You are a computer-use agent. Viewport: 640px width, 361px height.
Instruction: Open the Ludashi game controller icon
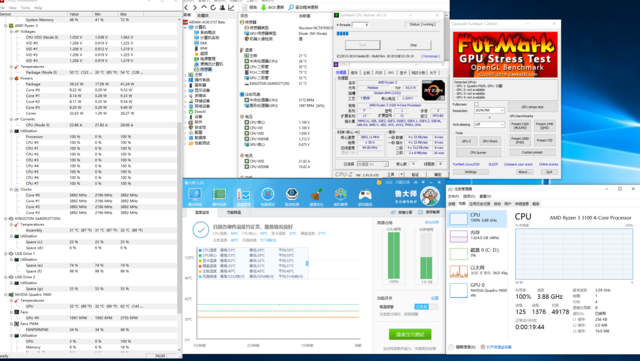point(365,195)
